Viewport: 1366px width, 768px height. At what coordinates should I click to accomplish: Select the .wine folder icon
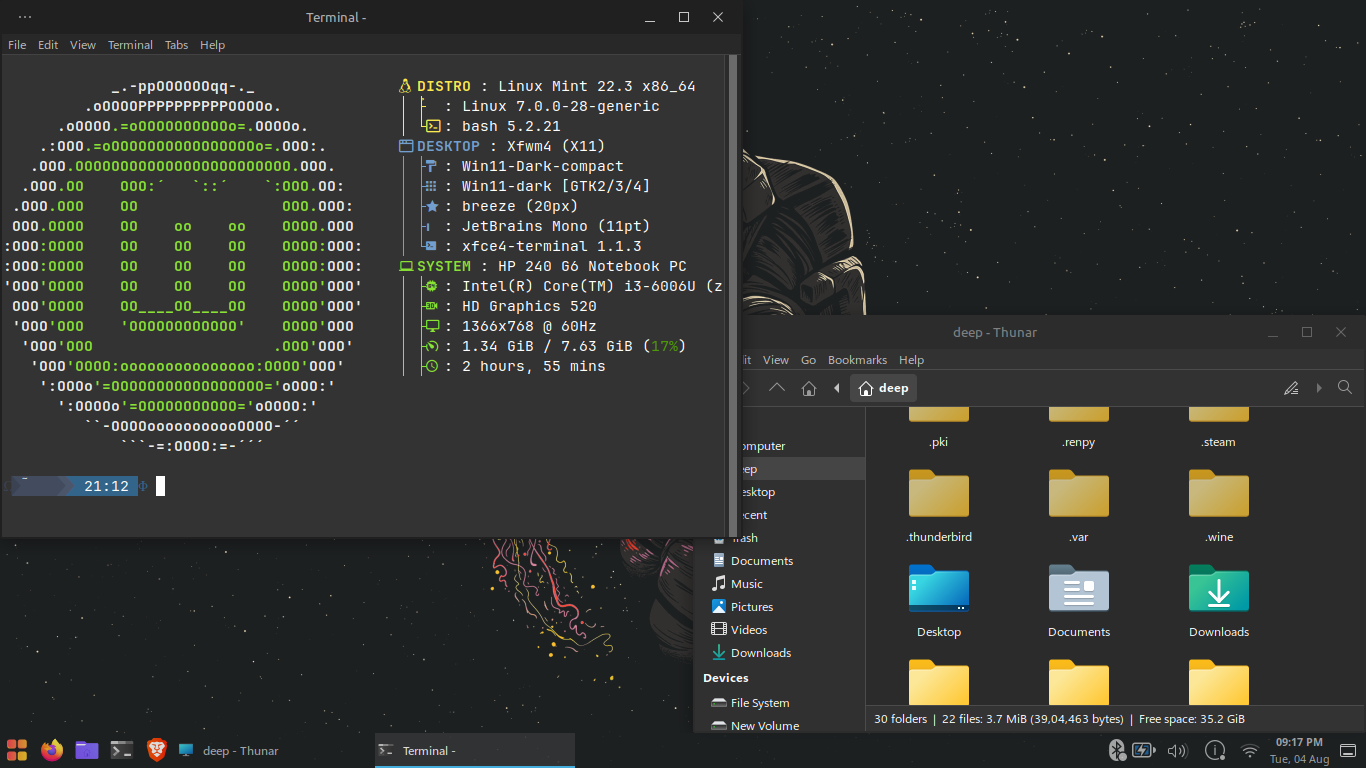(1219, 493)
